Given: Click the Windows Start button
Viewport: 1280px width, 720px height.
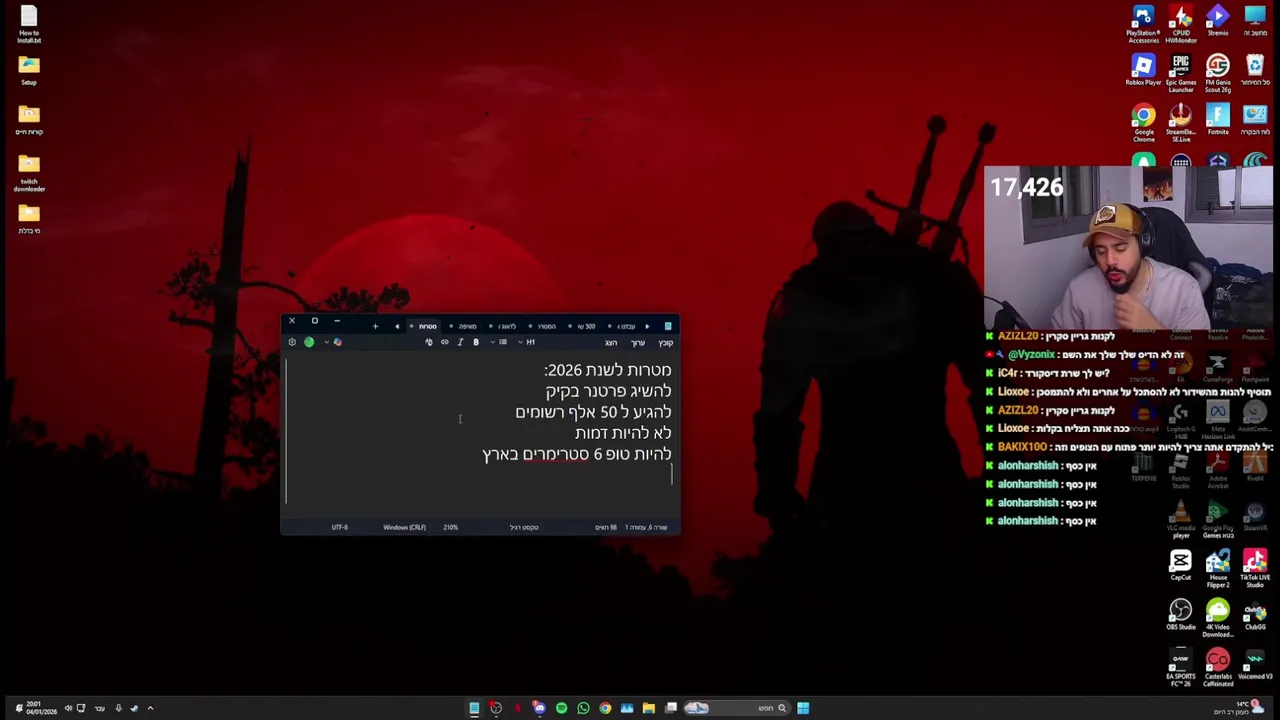Looking at the screenshot, I should pos(803,708).
